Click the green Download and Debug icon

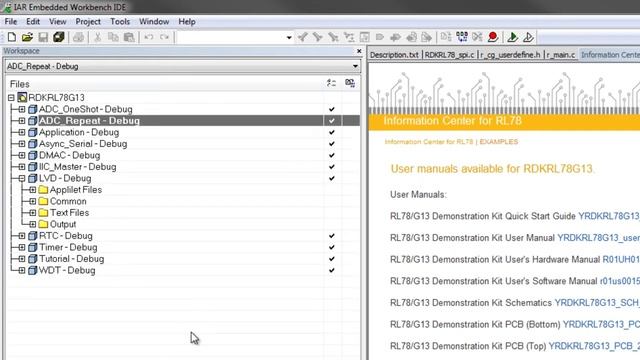[x=512, y=37]
